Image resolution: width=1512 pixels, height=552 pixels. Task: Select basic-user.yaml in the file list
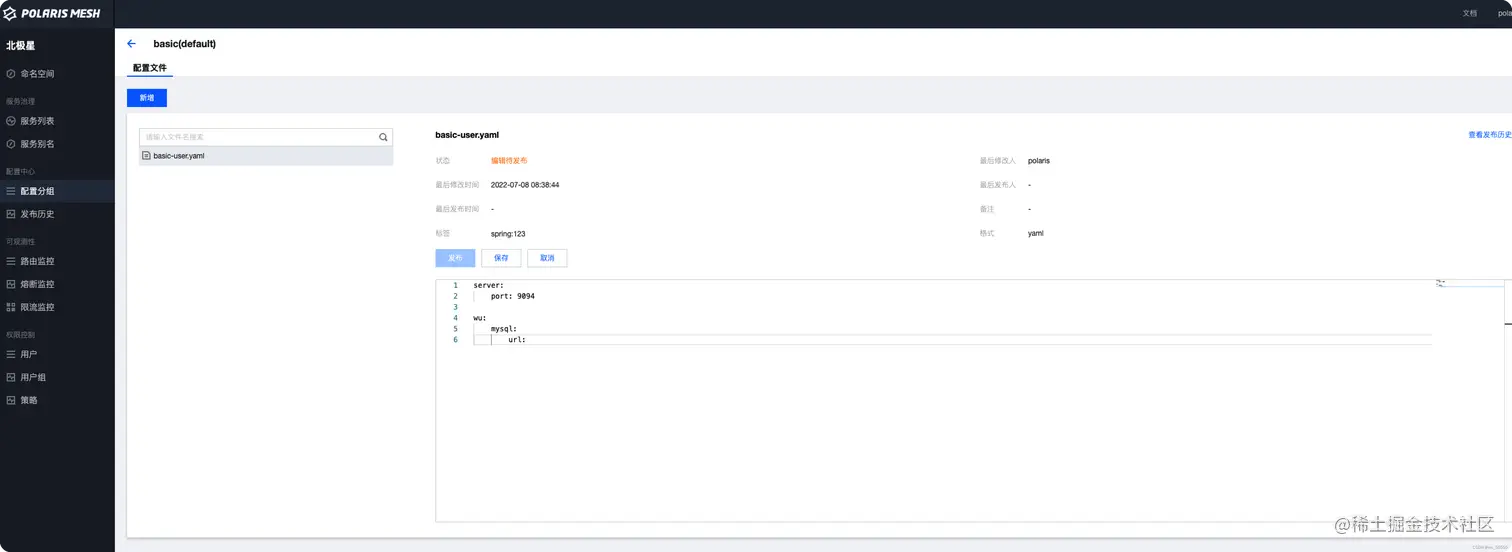(x=266, y=156)
